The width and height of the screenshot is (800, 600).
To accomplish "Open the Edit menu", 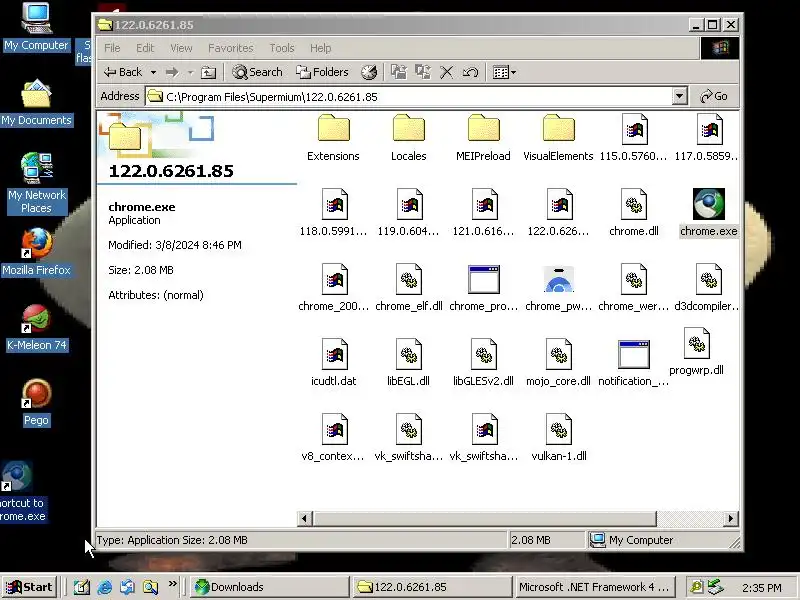I will [x=145, y=48].
